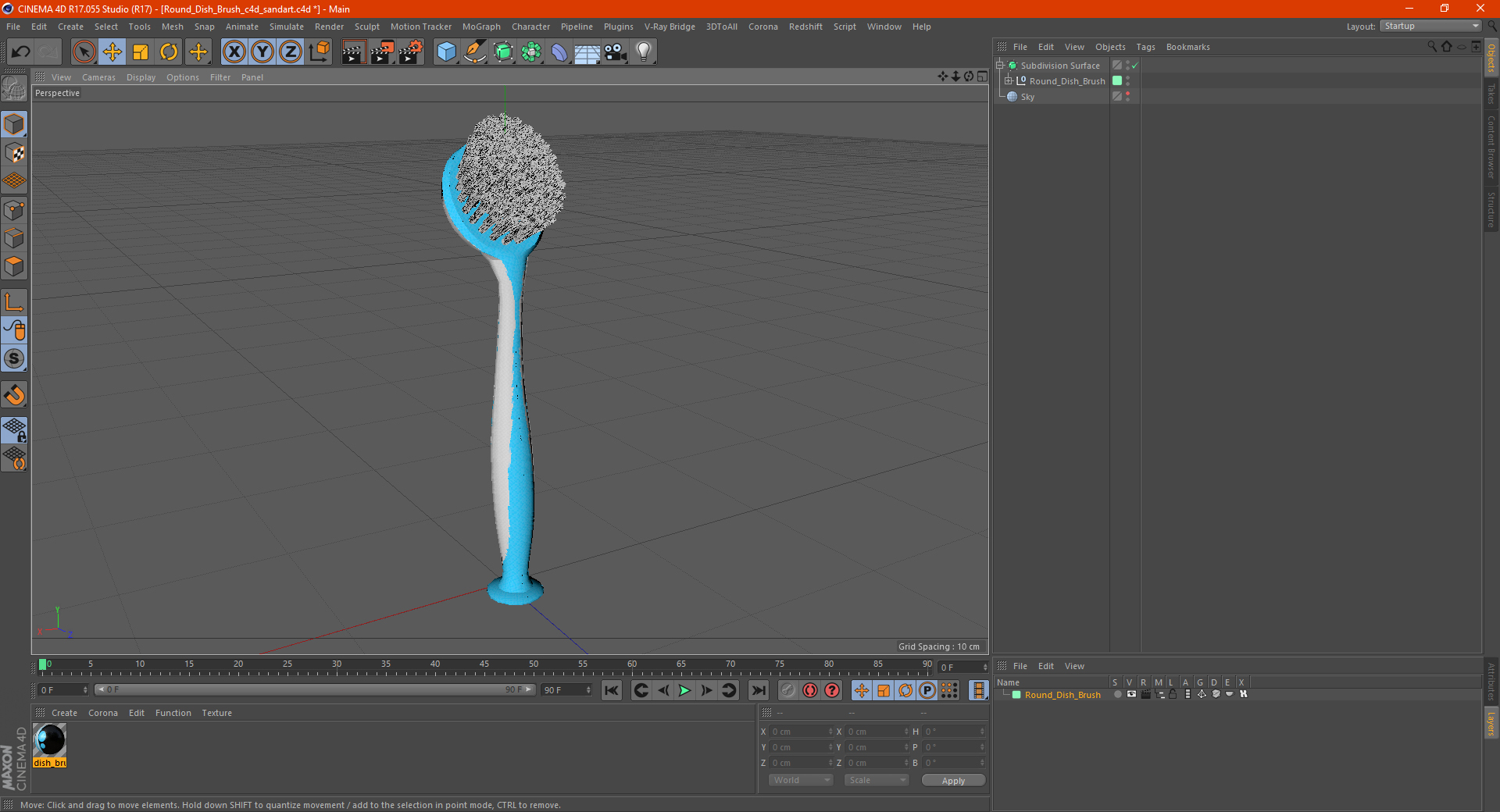Activate the Rotate tool
This screenshot has width=1500, height=812.
[169, 52]
